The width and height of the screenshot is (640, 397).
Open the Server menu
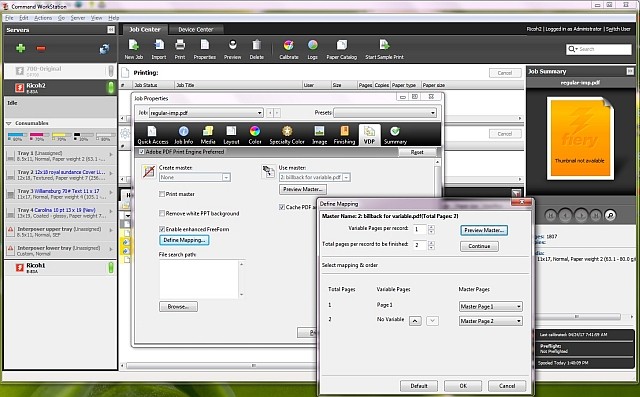(78, 18)
